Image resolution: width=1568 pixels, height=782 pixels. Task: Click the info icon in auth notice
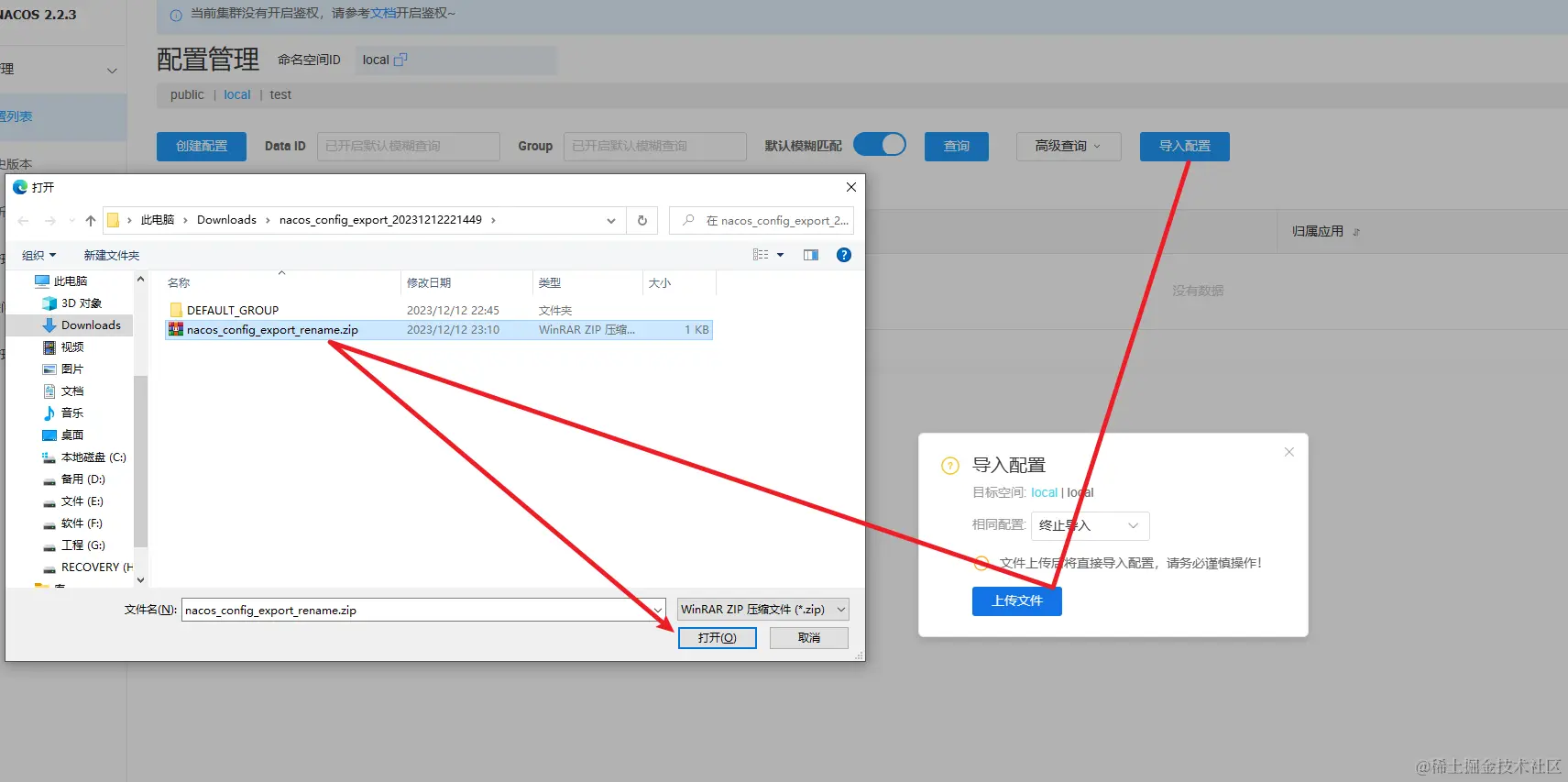coord(176,15)
